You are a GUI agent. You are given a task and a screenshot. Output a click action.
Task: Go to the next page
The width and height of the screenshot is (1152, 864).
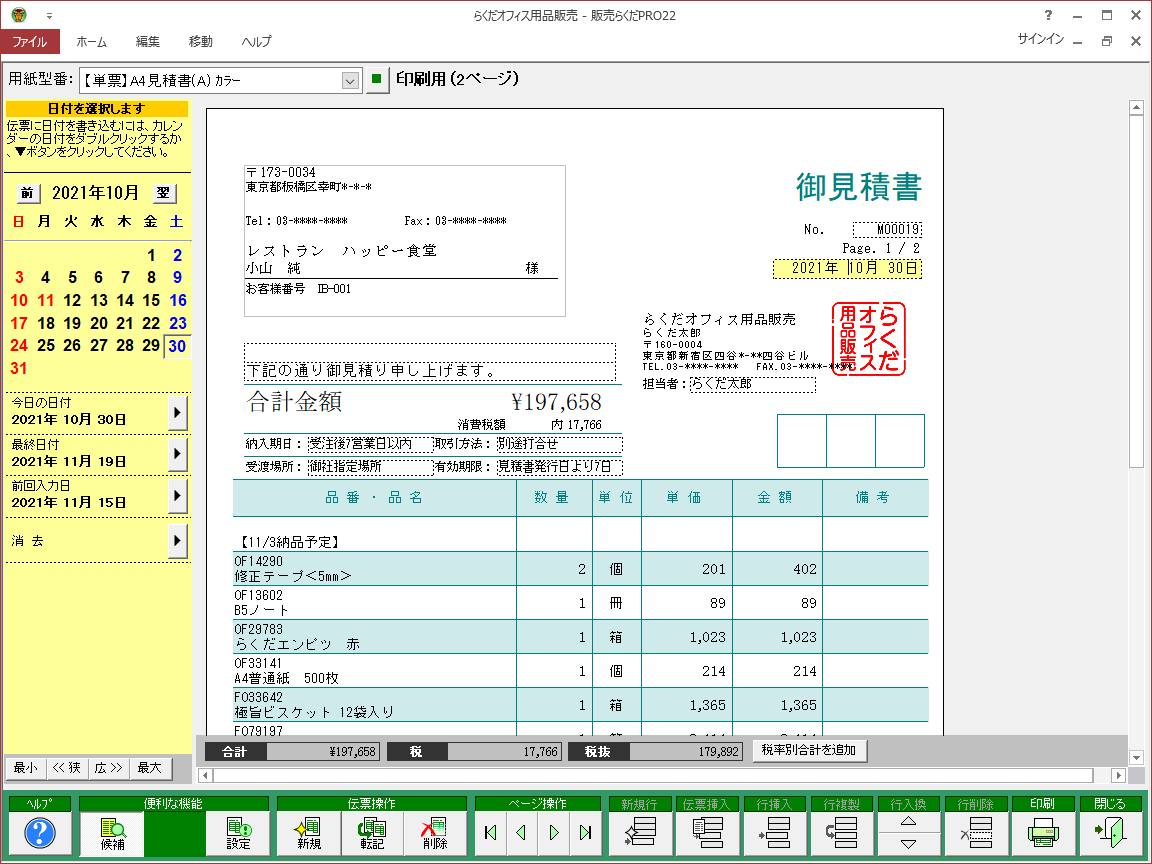coord(554,832)
